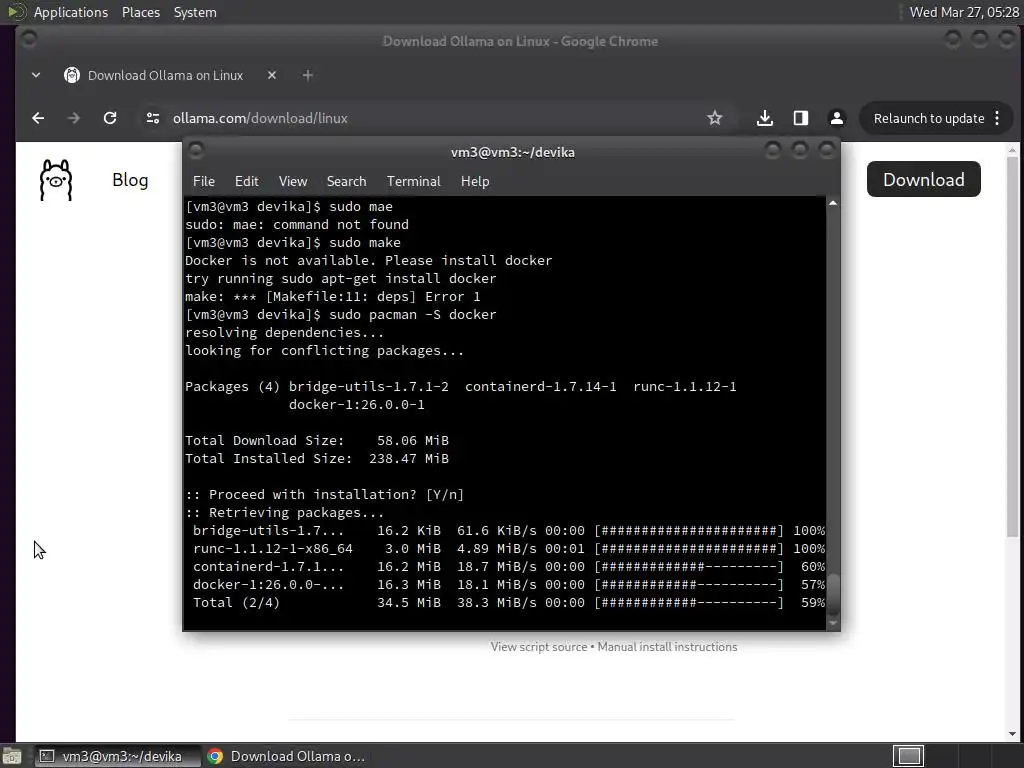This screenshot has width=1024, height=768.
Task: Click the Ollama llama logo
Action: 56,180
